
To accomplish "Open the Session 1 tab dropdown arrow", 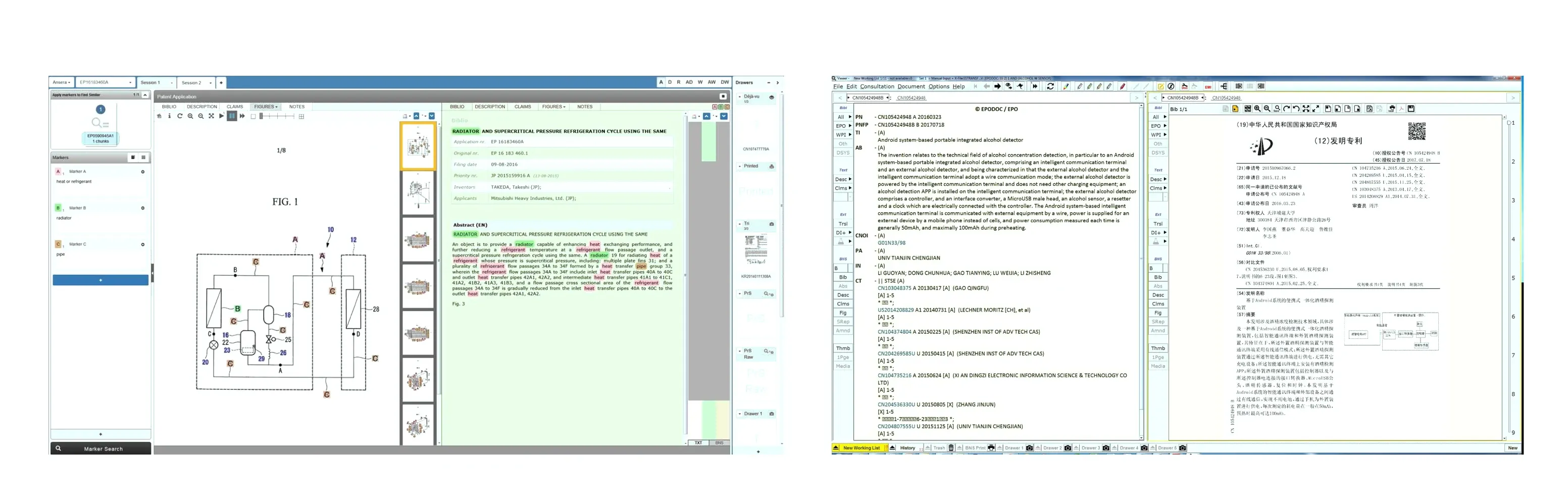I will (x=172, y=83).
